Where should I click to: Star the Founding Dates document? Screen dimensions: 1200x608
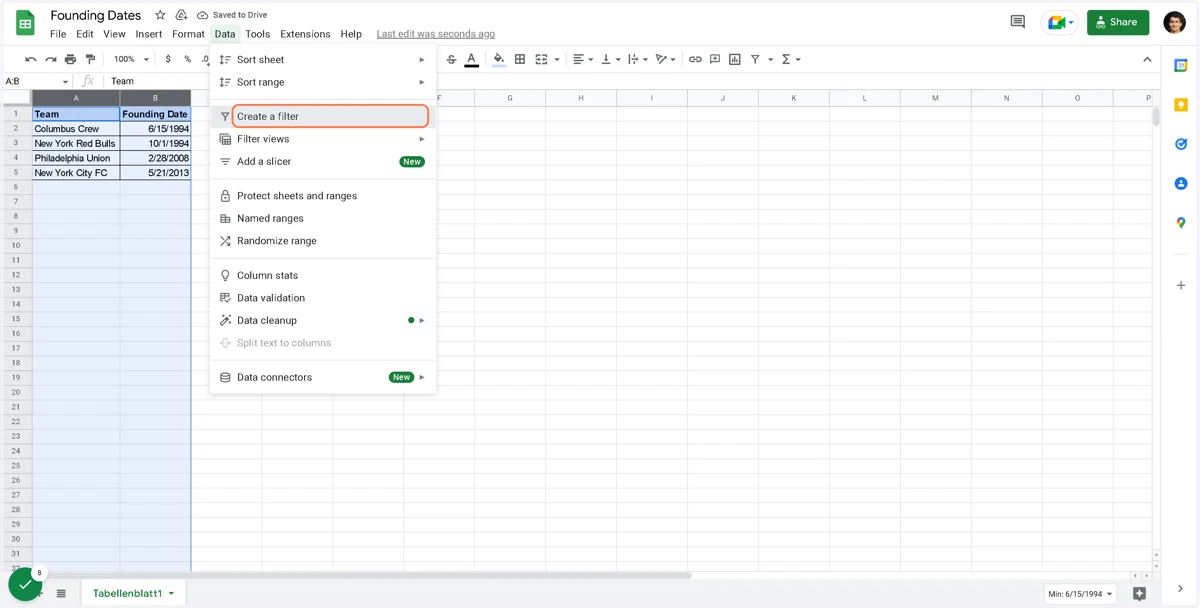coord(160,15)
